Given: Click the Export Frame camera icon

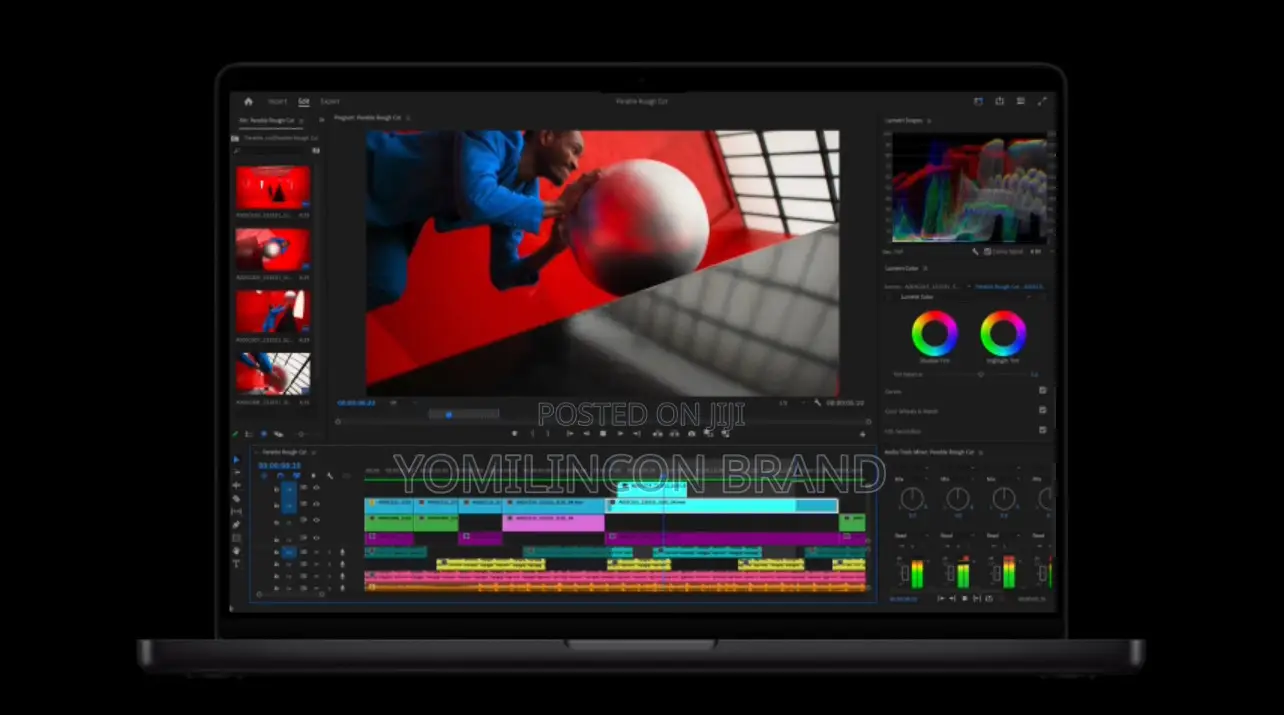Looking at the screenshot, I should [692, 433].
